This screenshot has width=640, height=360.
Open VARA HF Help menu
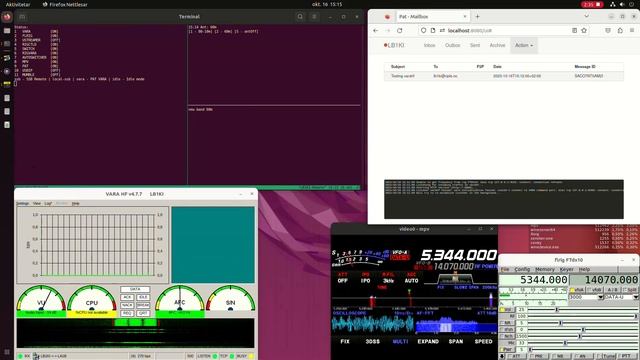pos(76,203)
